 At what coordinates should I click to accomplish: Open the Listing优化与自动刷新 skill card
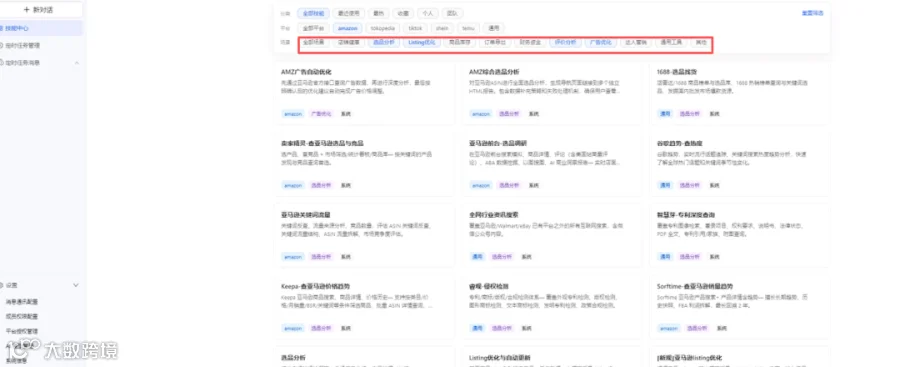(552, 357)
